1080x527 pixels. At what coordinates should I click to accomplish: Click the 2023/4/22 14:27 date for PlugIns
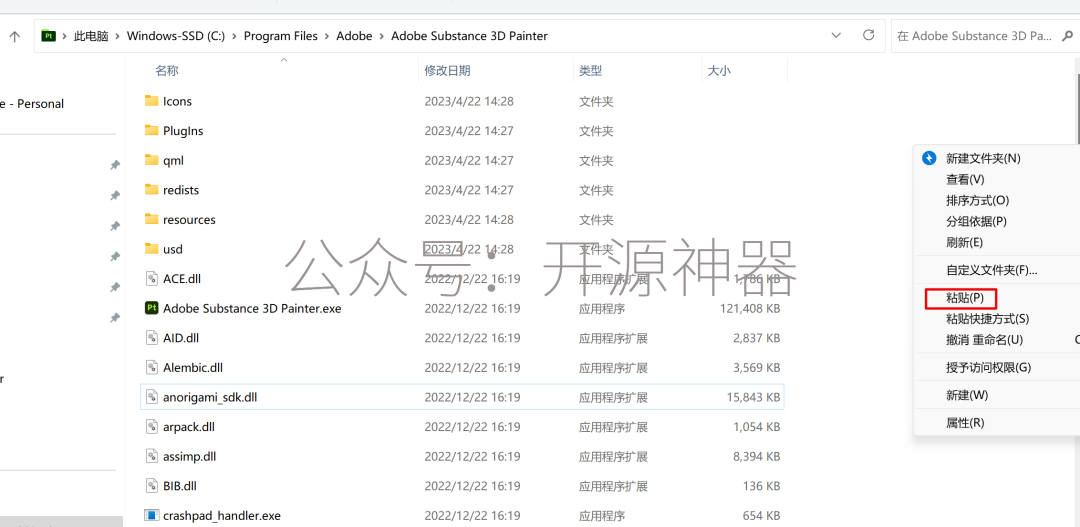coord(469,131)
